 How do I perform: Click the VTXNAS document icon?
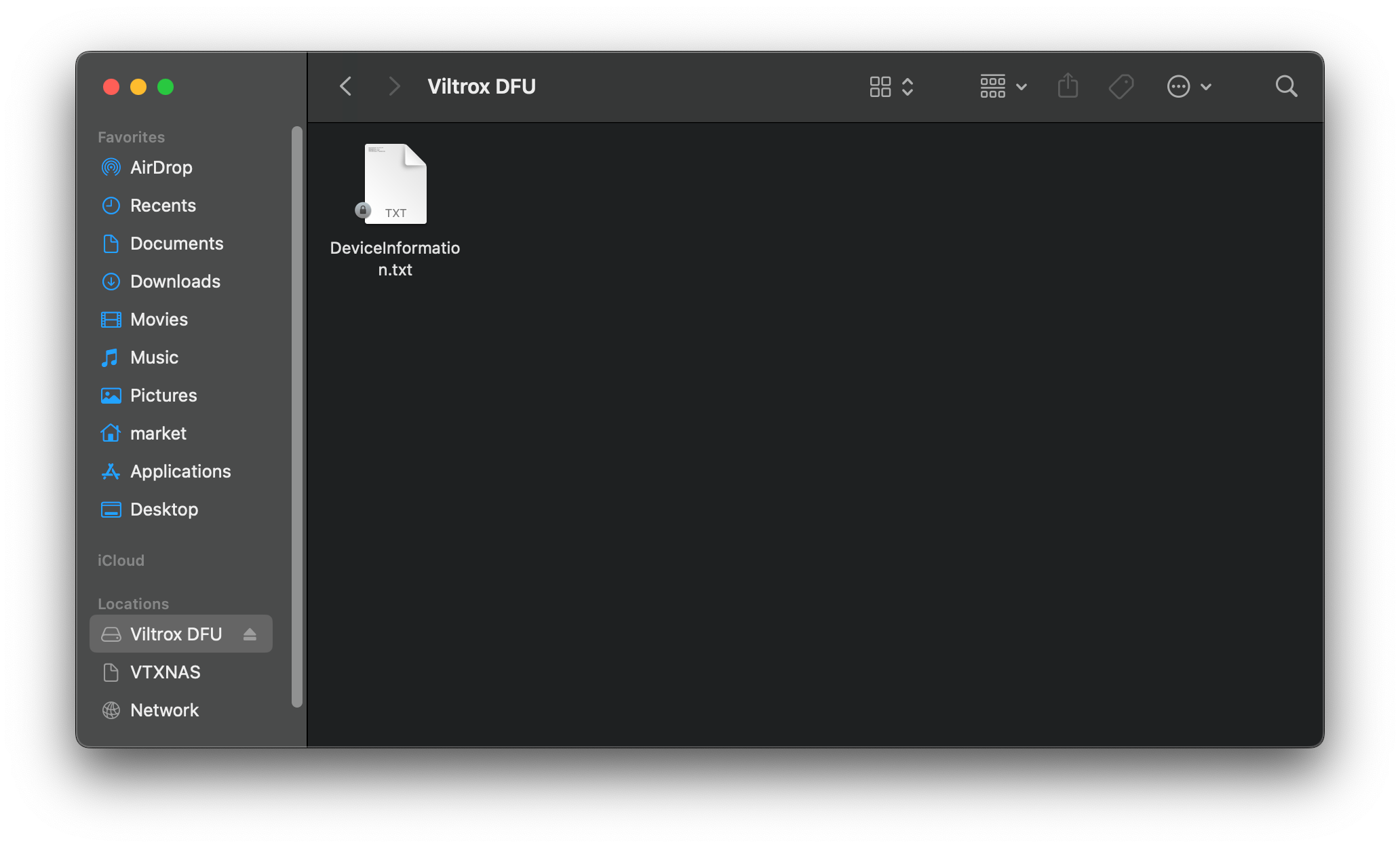[x=111, y=672]
